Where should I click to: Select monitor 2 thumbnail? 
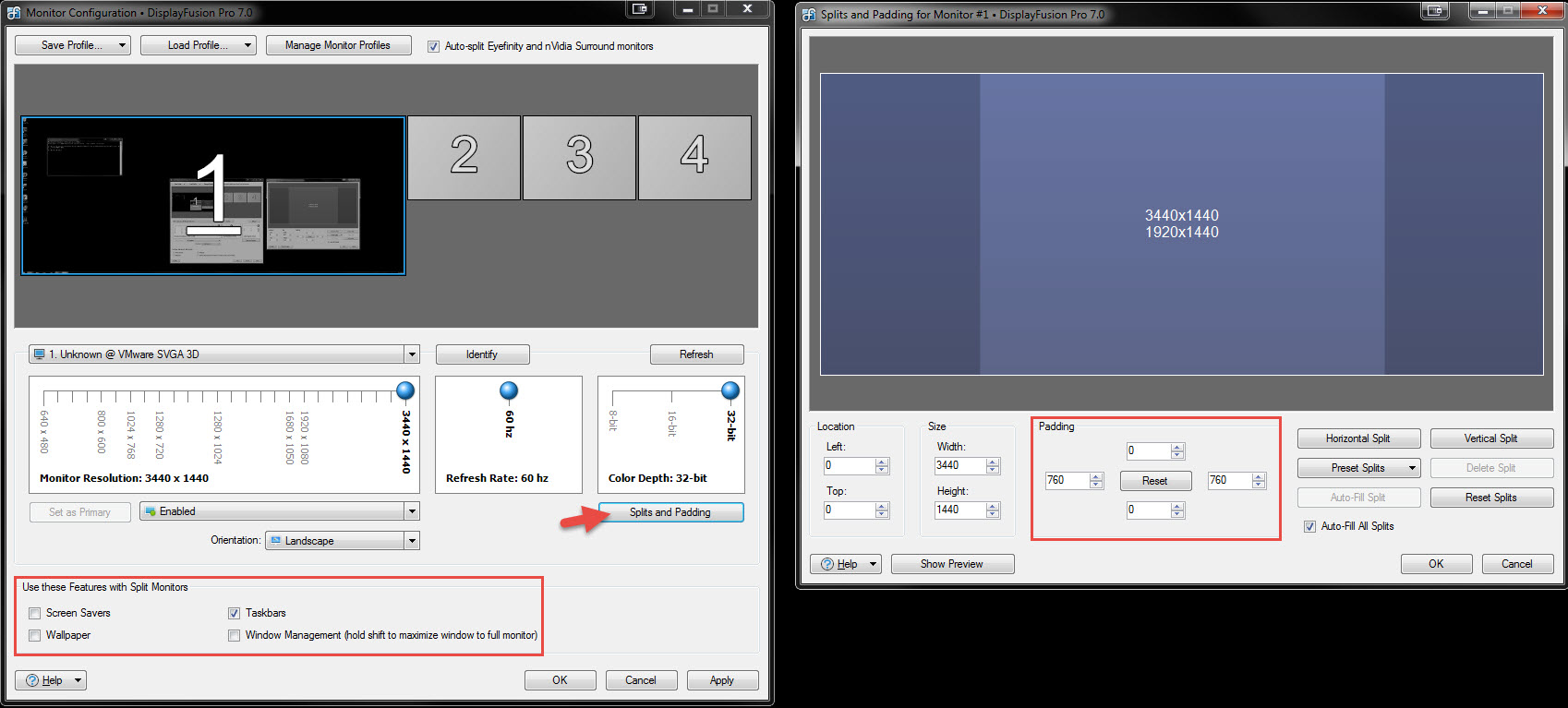pyautogui.click(x=464, y=158)
